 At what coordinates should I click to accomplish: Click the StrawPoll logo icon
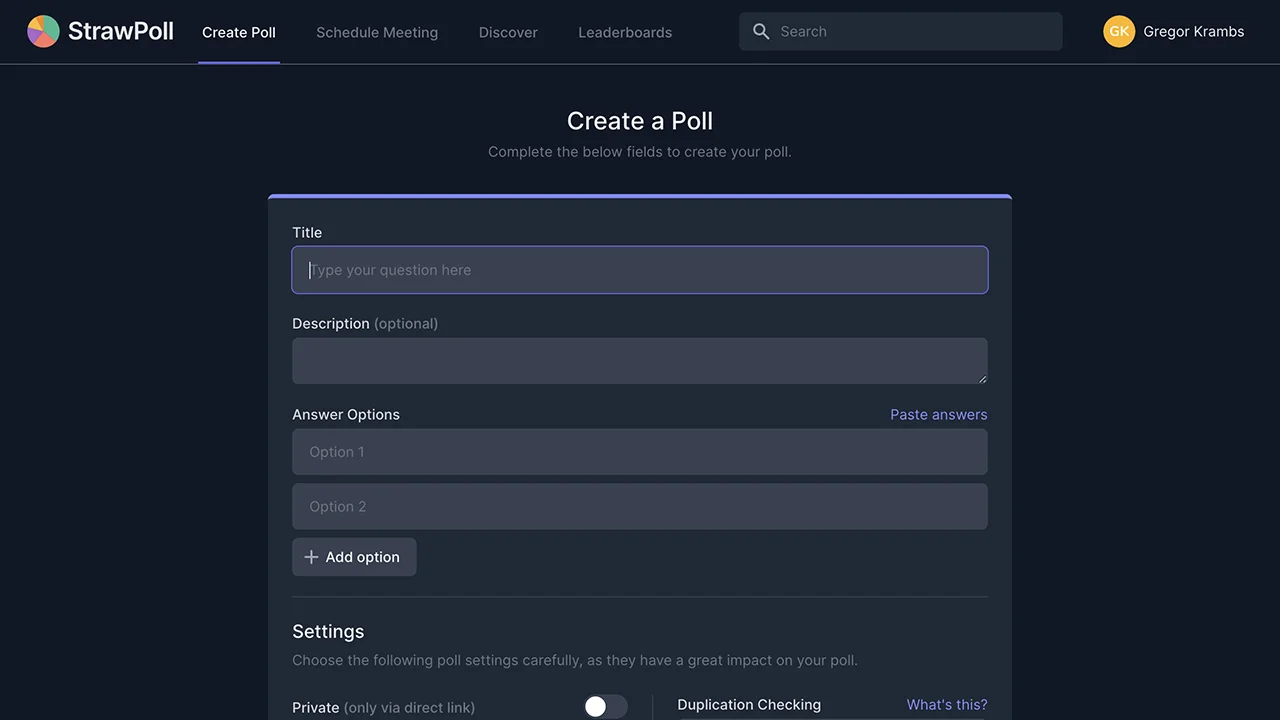[x=43, y=31]
